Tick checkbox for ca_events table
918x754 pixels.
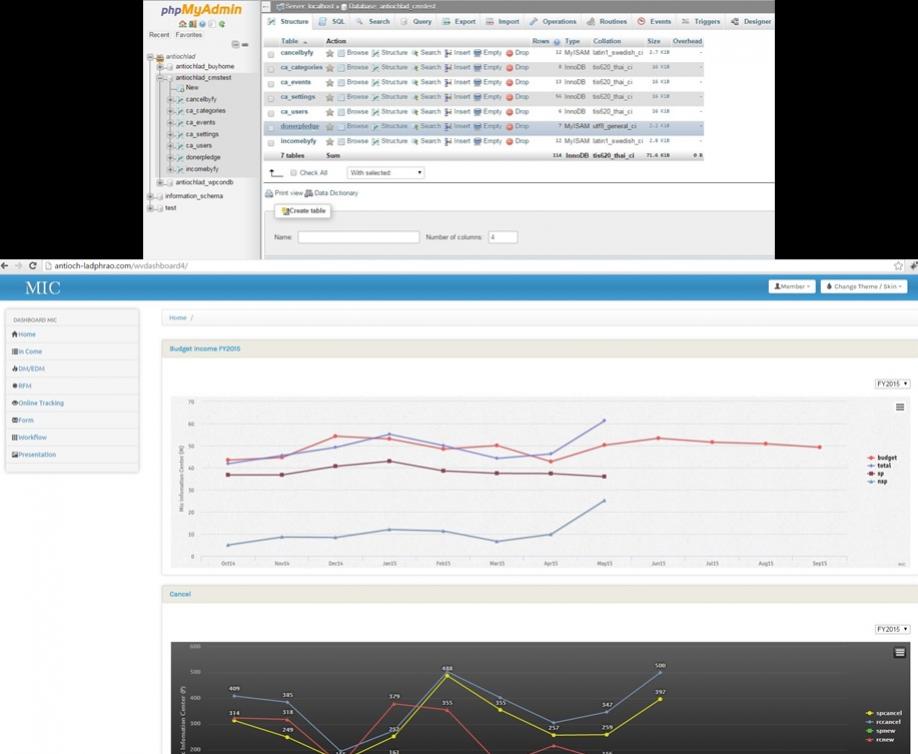270,83
